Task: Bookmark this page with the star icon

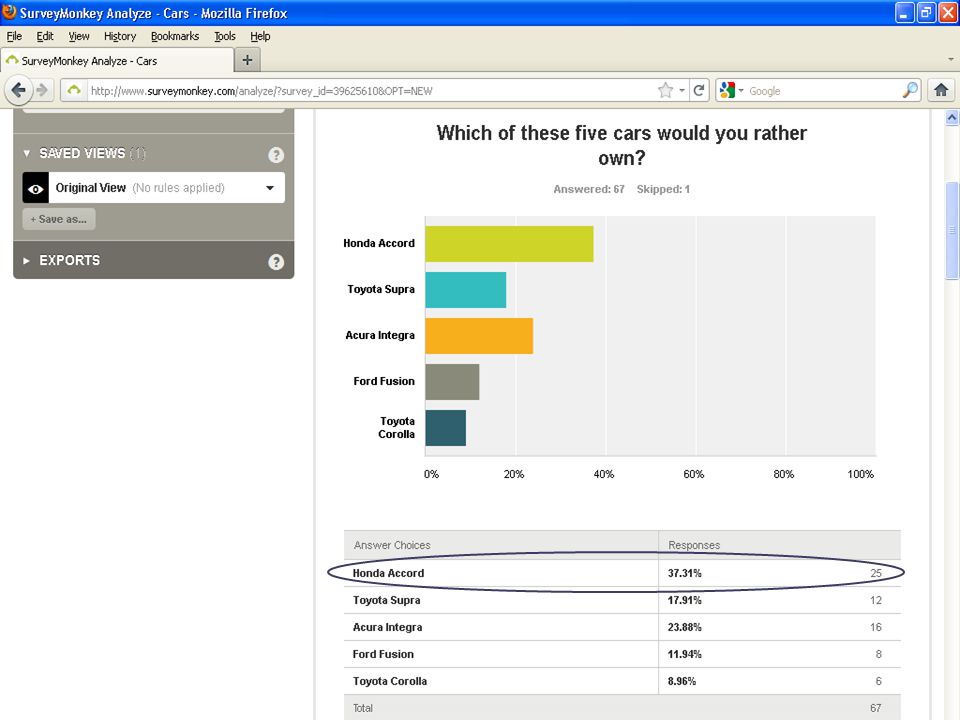Action: (x=666, y=91)
